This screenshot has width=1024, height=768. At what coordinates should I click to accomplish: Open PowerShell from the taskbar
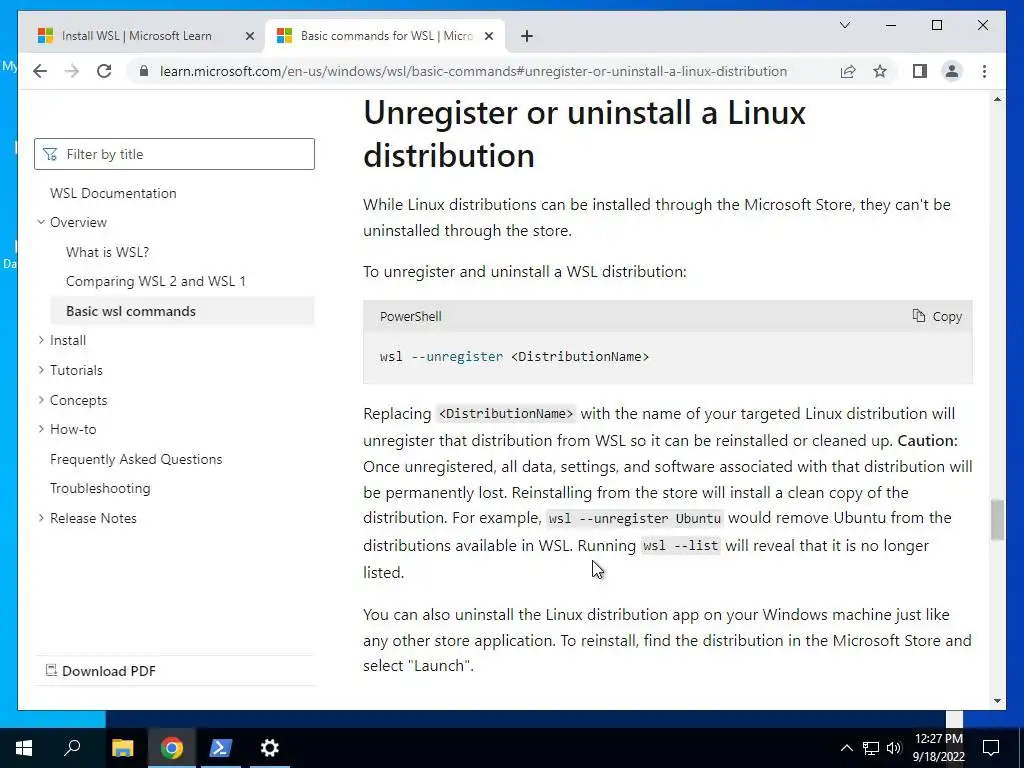tap(221, 748)
